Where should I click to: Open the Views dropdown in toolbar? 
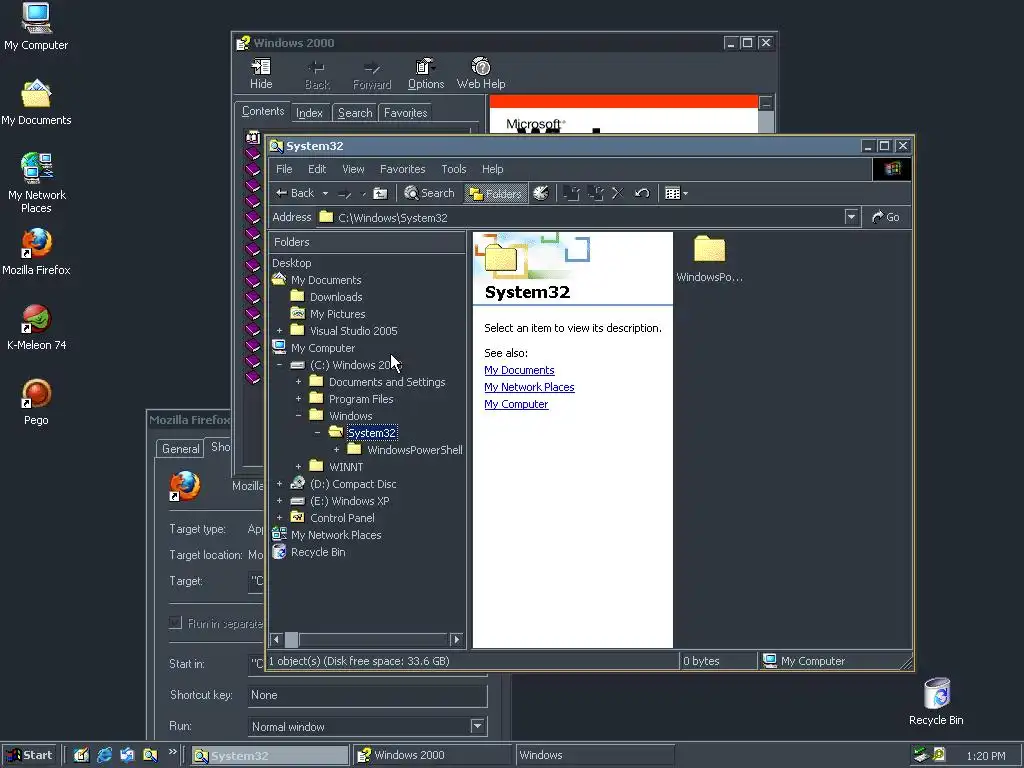676,193
